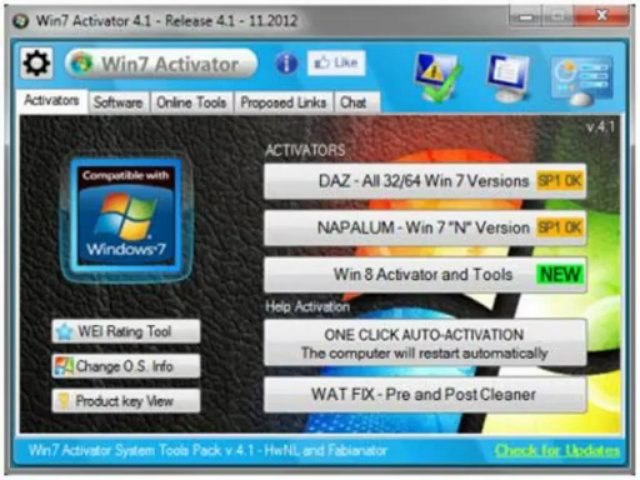Open the control panel style icon with mouse
This screenshot has height=480, width=640.
[582, 80]
